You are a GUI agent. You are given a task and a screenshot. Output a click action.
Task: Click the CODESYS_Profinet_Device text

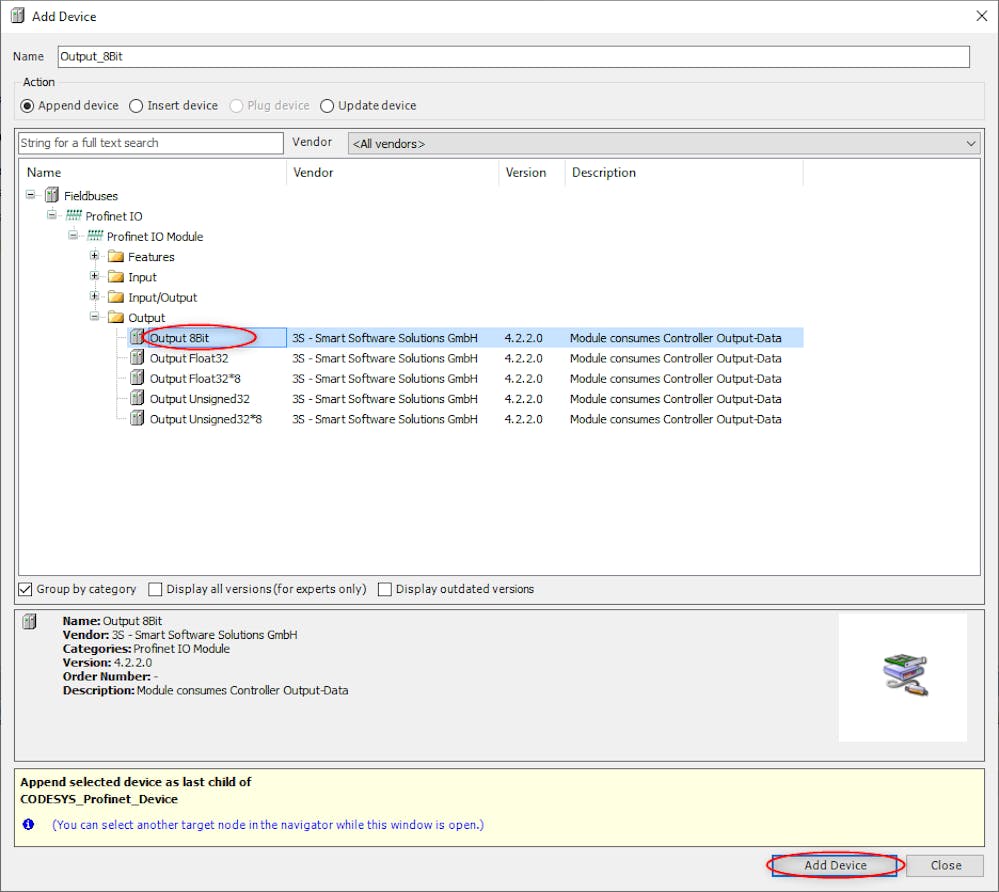coord(99,799)
